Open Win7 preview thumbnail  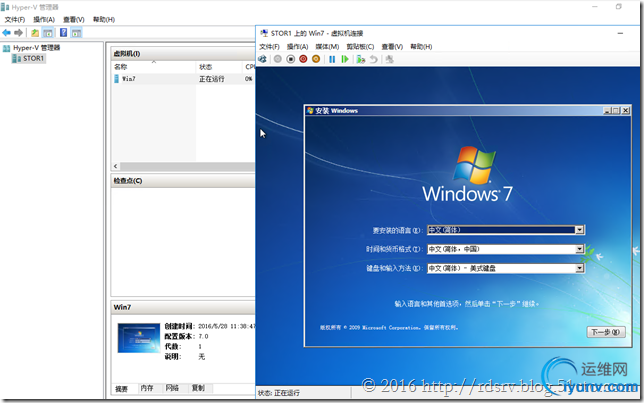[x=139, y=338]
